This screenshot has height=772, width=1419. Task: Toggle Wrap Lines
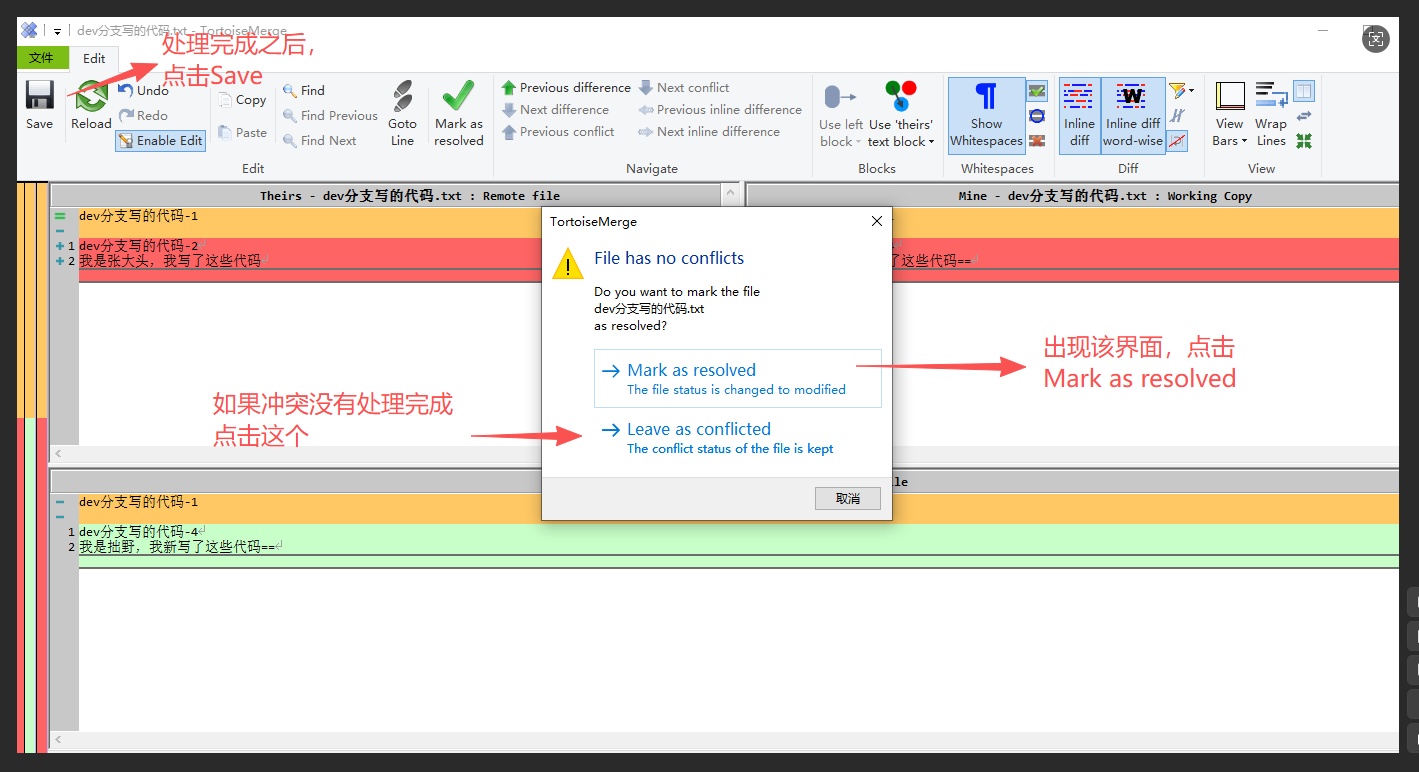(x=1271, y=115)
